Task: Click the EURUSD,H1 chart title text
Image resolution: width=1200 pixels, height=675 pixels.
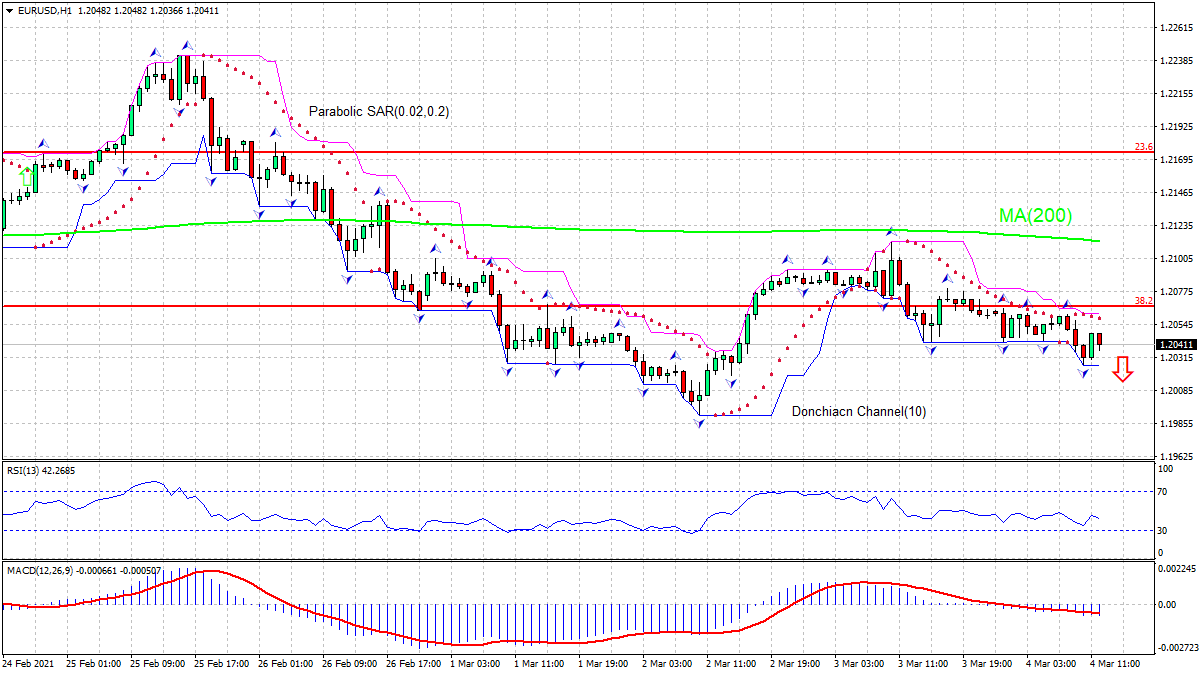Action: (44, 10)
